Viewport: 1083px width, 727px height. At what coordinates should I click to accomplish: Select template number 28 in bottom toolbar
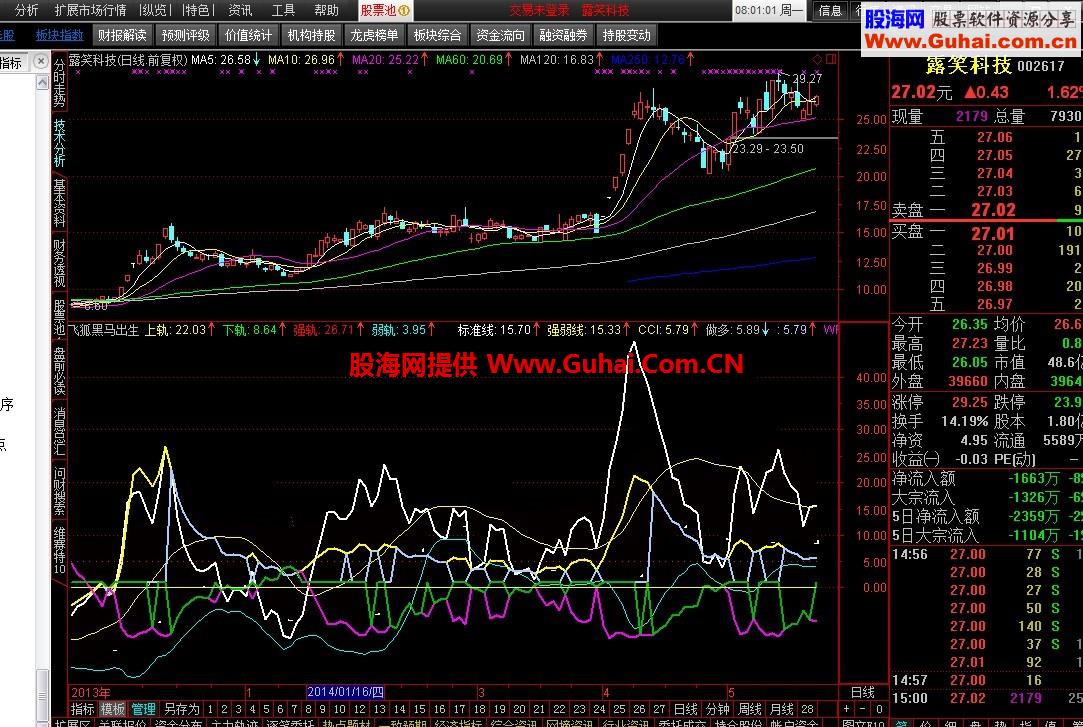click(807, 709)
